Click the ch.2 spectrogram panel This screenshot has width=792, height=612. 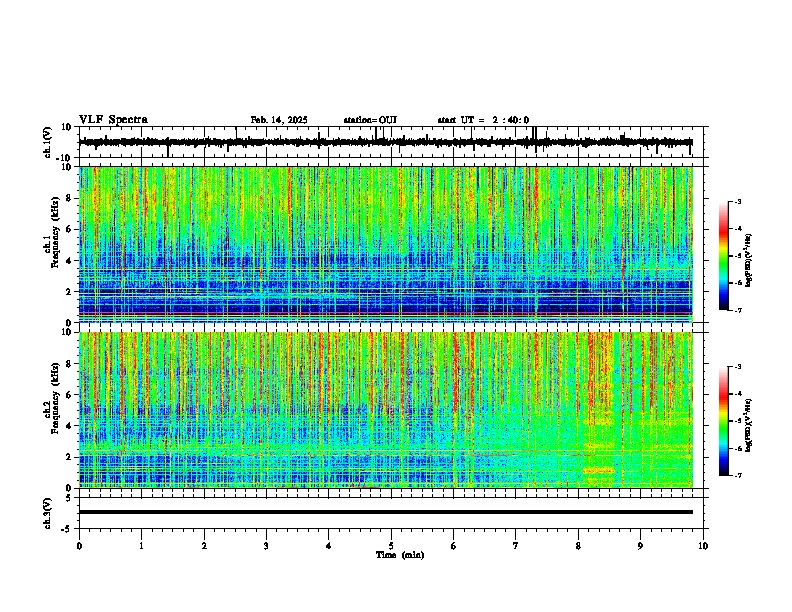[x=386, y=410]
